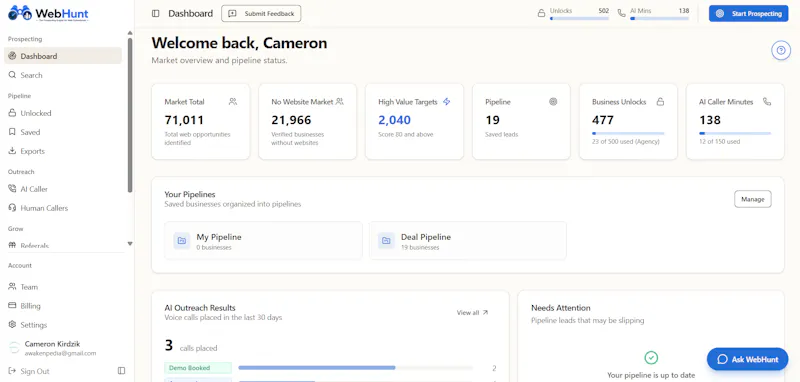The height and width of the screenshot is (382, 800).
Task: Open Dashboard in sidebar
Action: (63, 56)
